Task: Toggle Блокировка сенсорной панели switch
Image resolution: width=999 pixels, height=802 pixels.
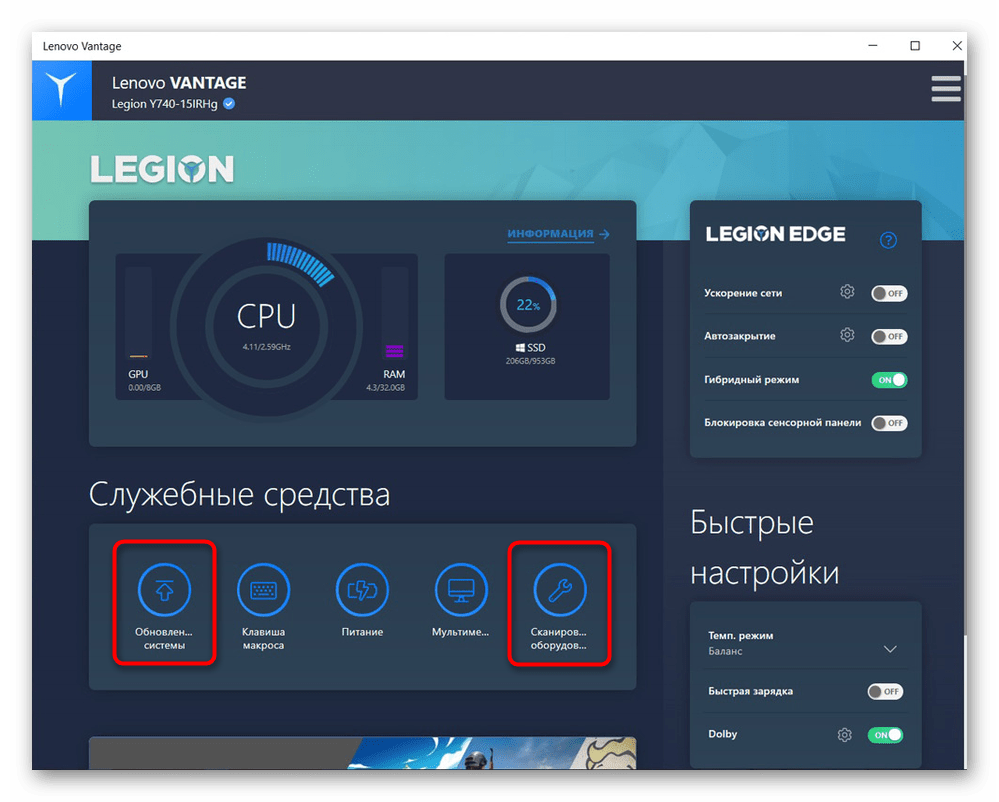Action: point(888,423)
